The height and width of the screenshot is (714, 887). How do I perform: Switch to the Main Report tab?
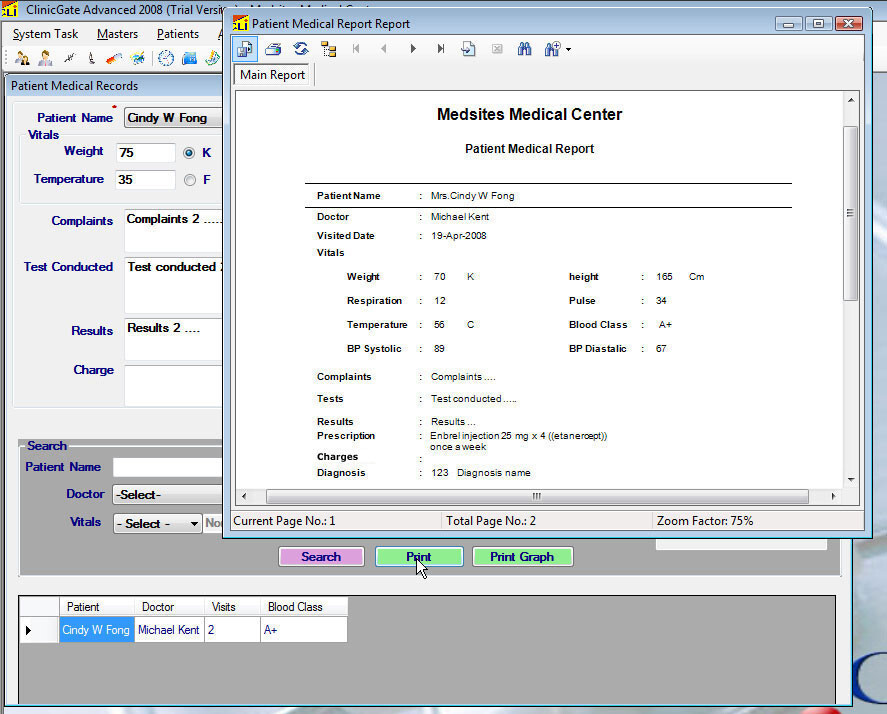click(272, 75)
